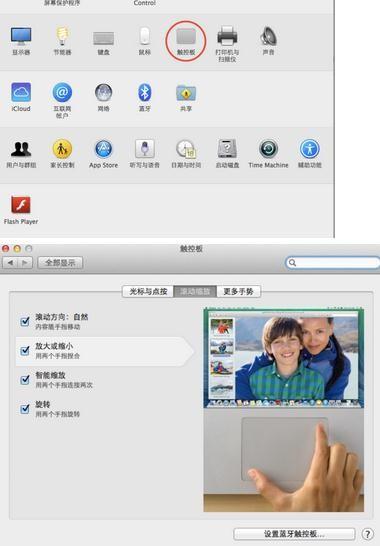Toggle the zoom in or out (放大或缩小) checkbox
380x546 pixels.
pos(25,350)
